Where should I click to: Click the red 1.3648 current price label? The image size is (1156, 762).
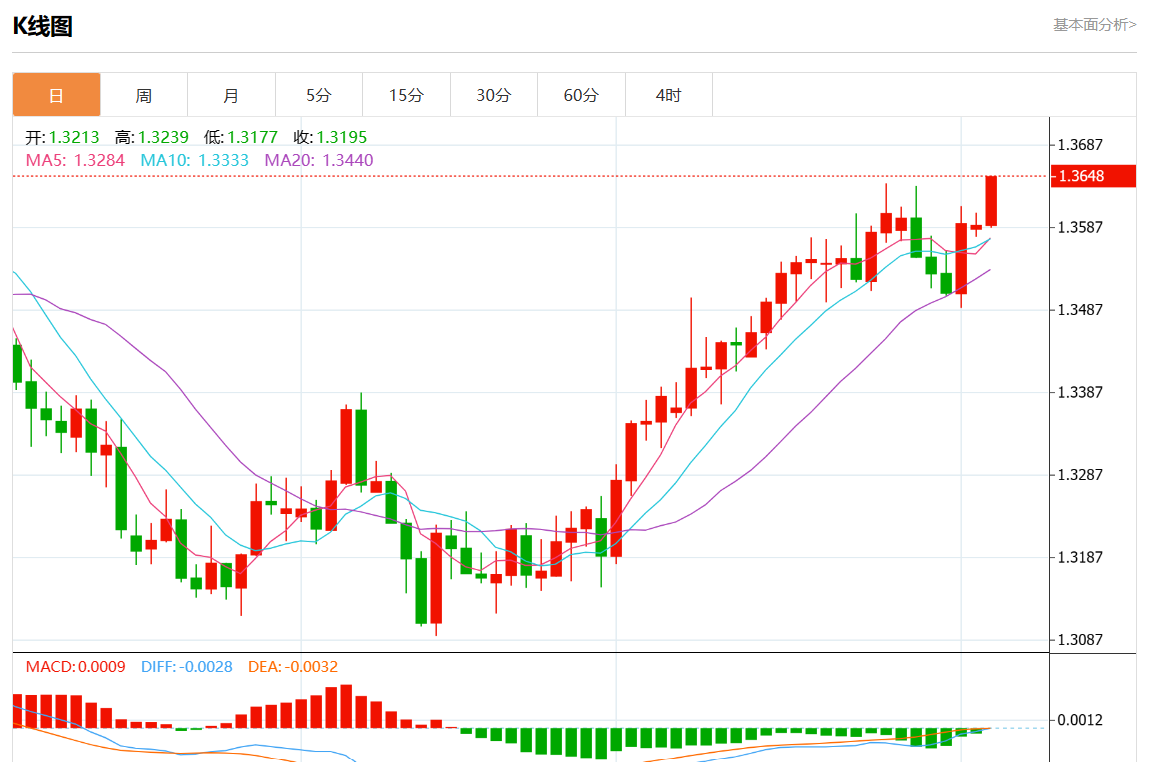point(1093,176)
